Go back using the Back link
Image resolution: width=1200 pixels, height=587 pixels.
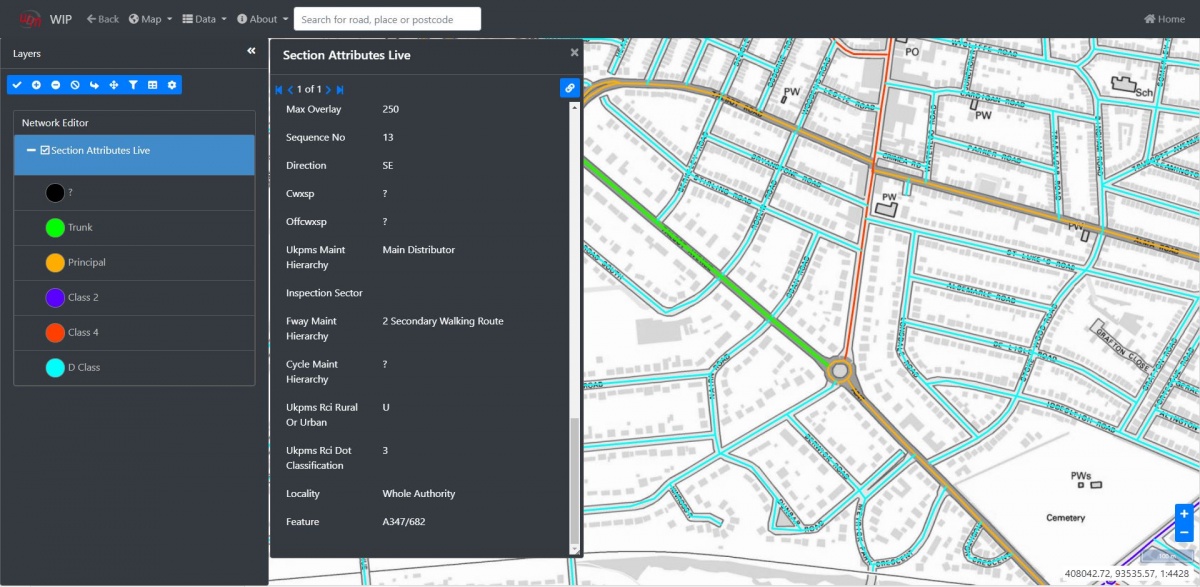point(102,19)
